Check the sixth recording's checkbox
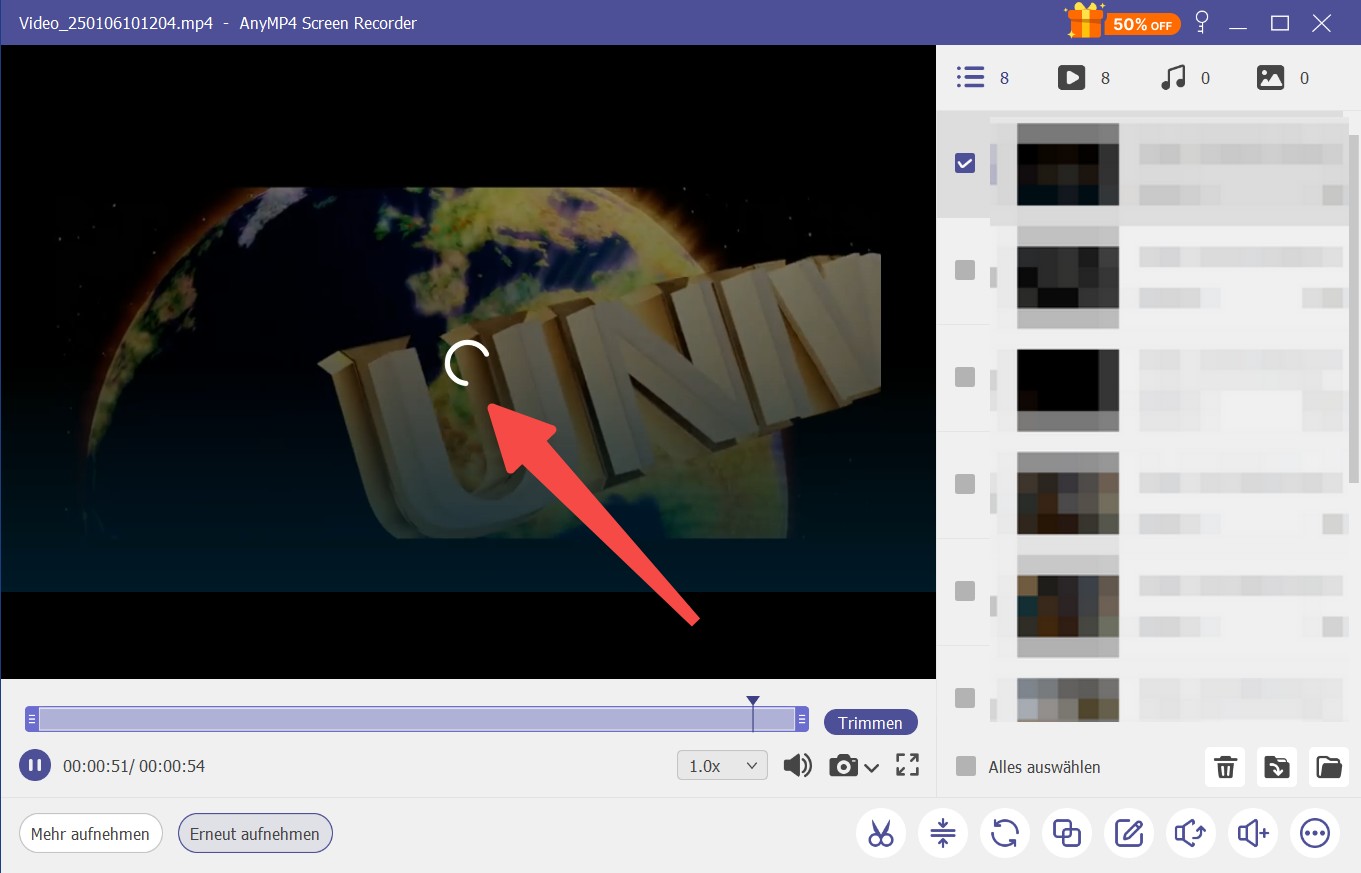 click(x=965, y=697)
